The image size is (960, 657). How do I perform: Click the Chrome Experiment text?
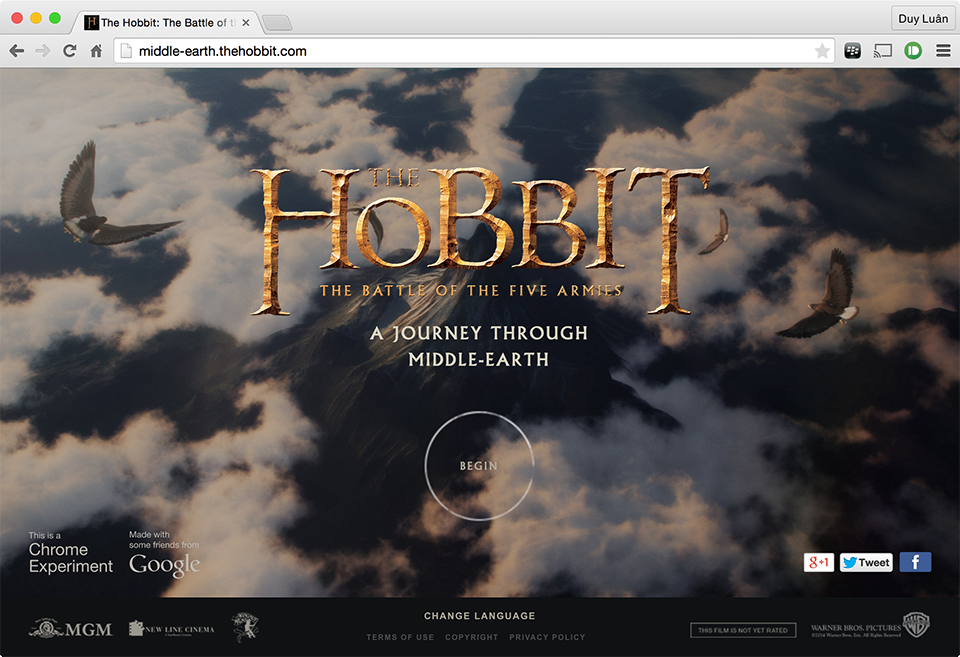pos(70,558)
